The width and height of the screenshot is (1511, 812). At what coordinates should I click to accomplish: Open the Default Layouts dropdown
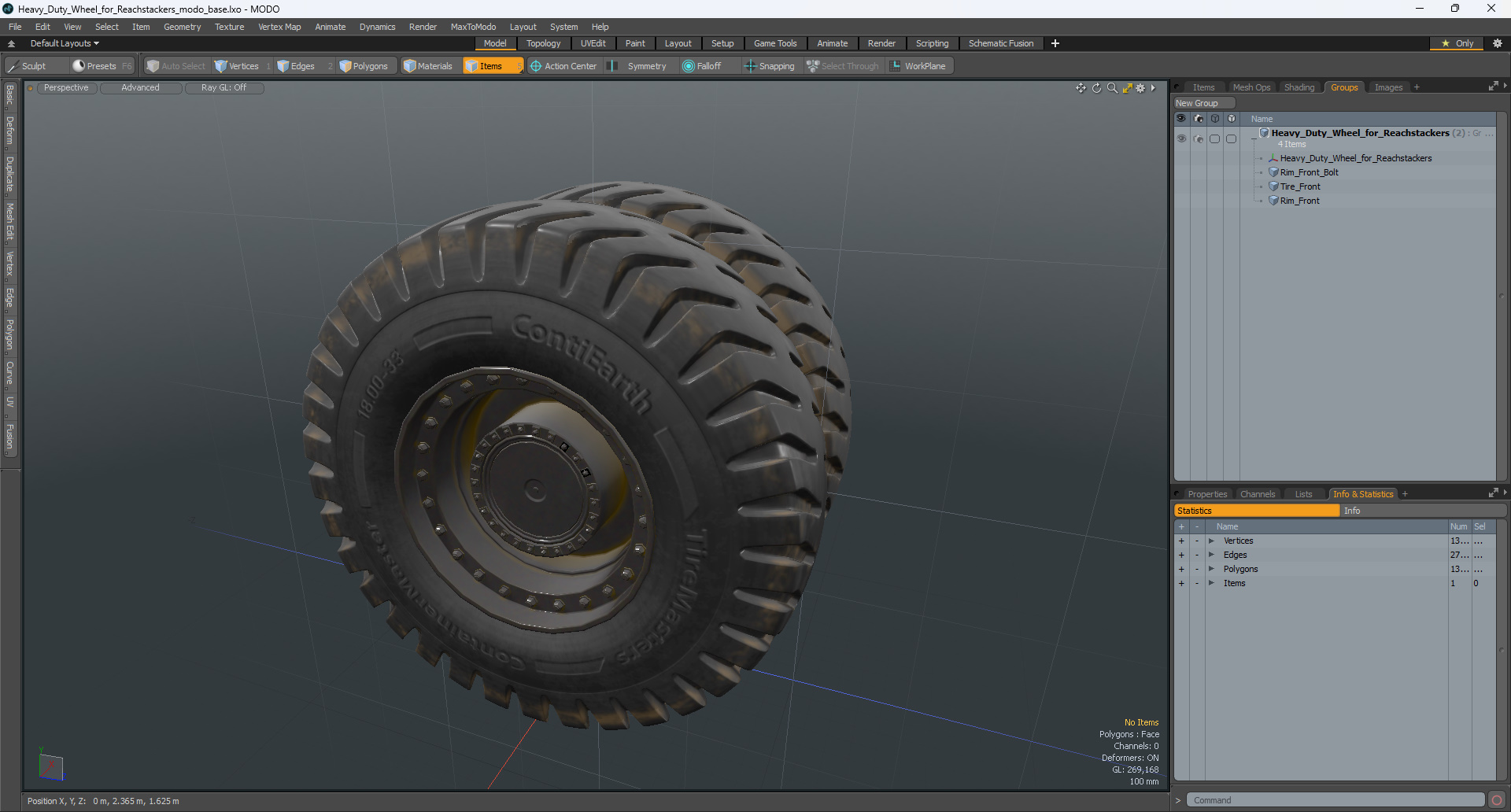pos(65,43)
